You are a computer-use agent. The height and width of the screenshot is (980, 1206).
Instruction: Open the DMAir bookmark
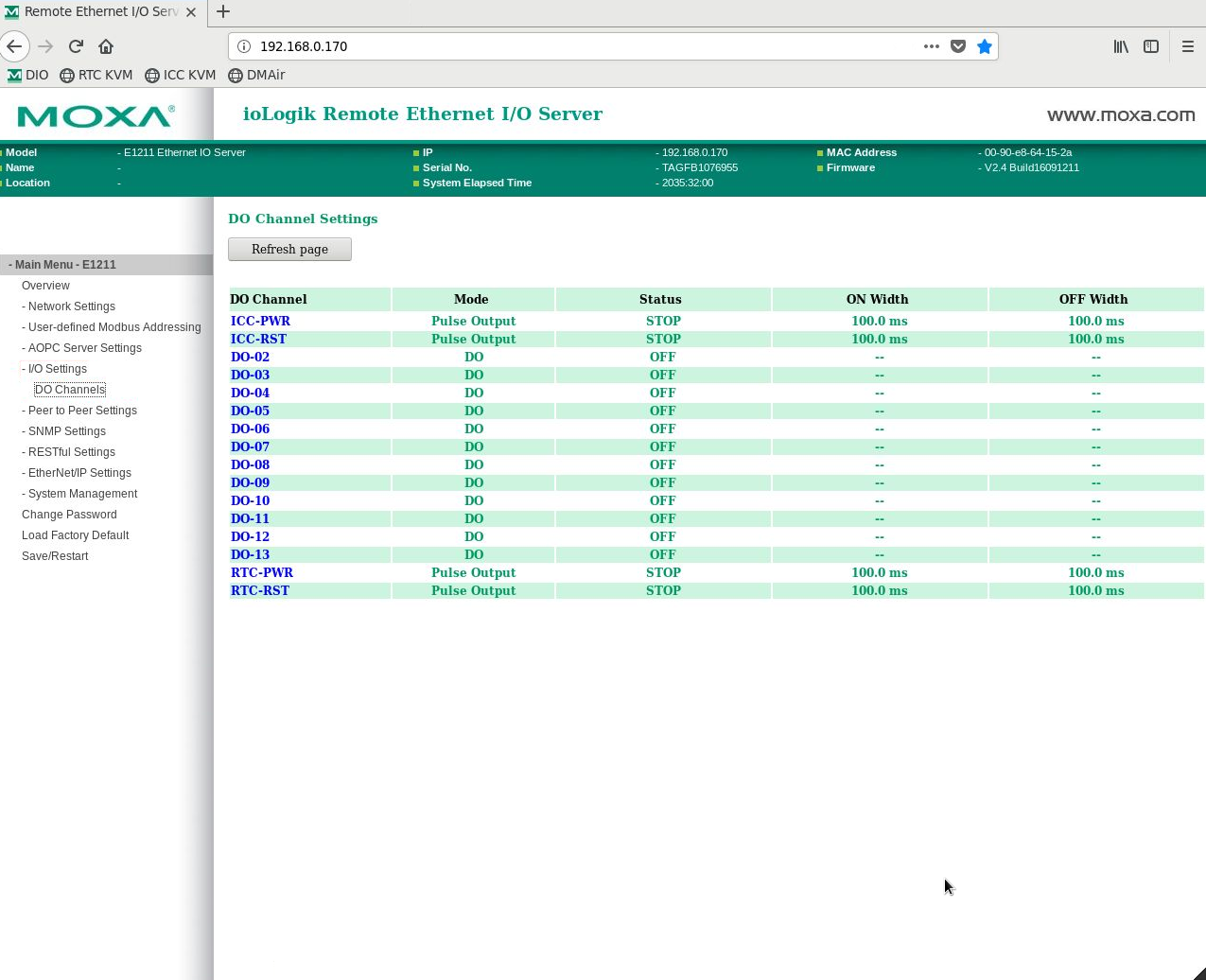coord(256,75)
